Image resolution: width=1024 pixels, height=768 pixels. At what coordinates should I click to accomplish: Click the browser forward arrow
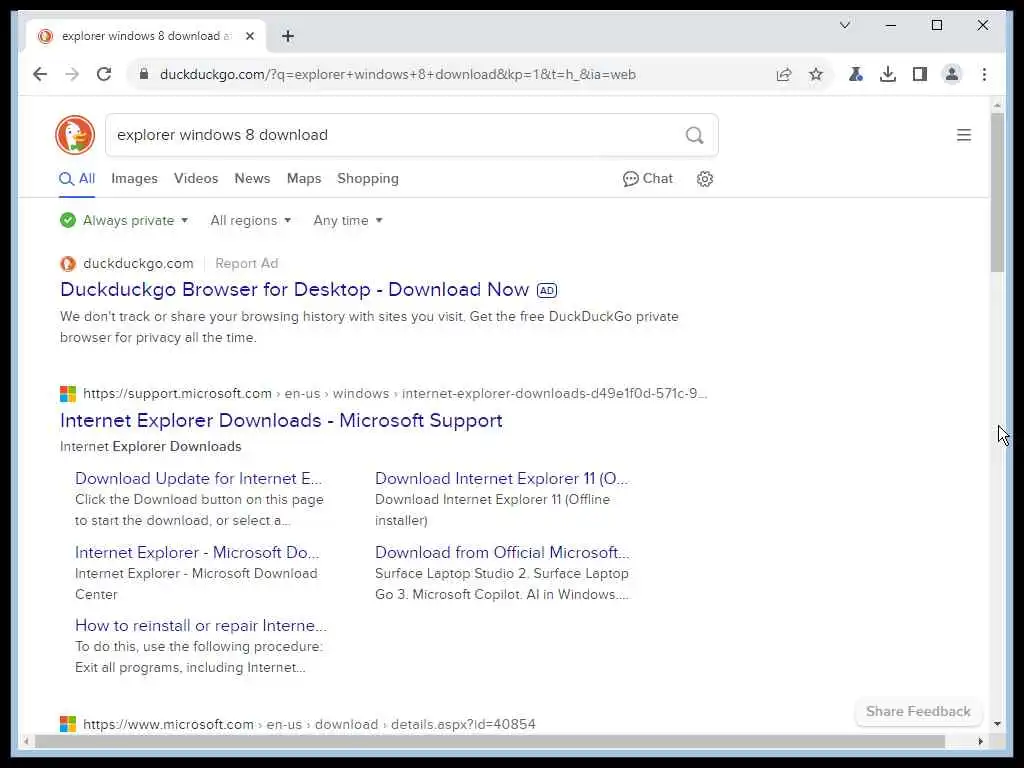tap(72, 74)
